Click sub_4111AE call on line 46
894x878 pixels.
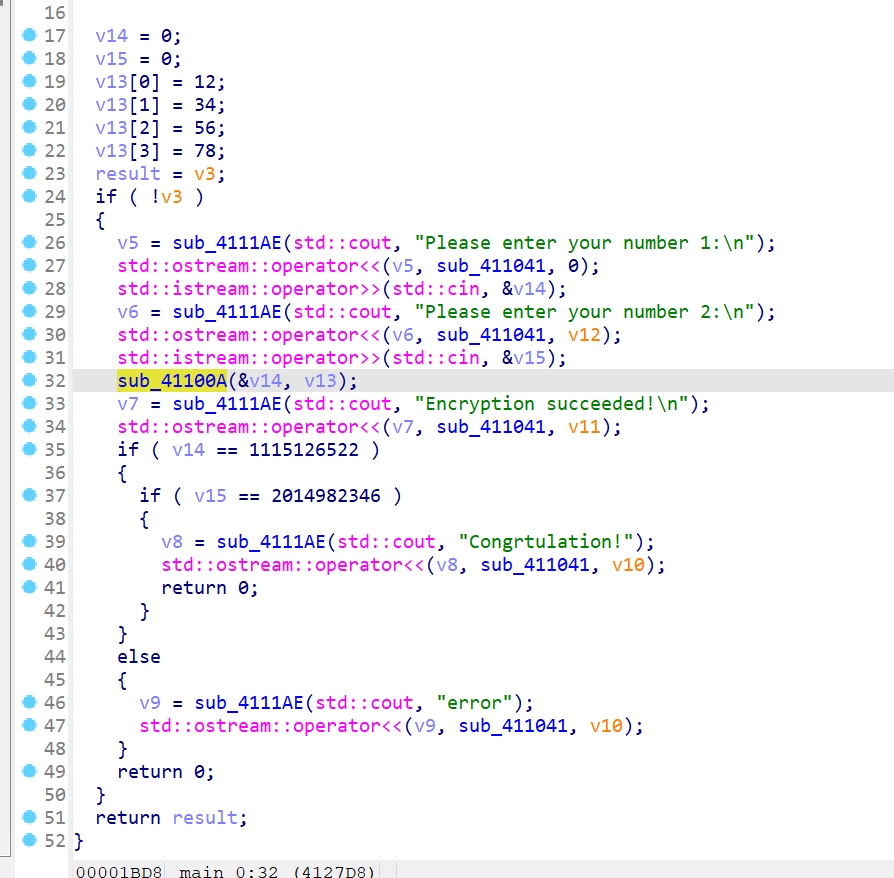pos(249,703)
